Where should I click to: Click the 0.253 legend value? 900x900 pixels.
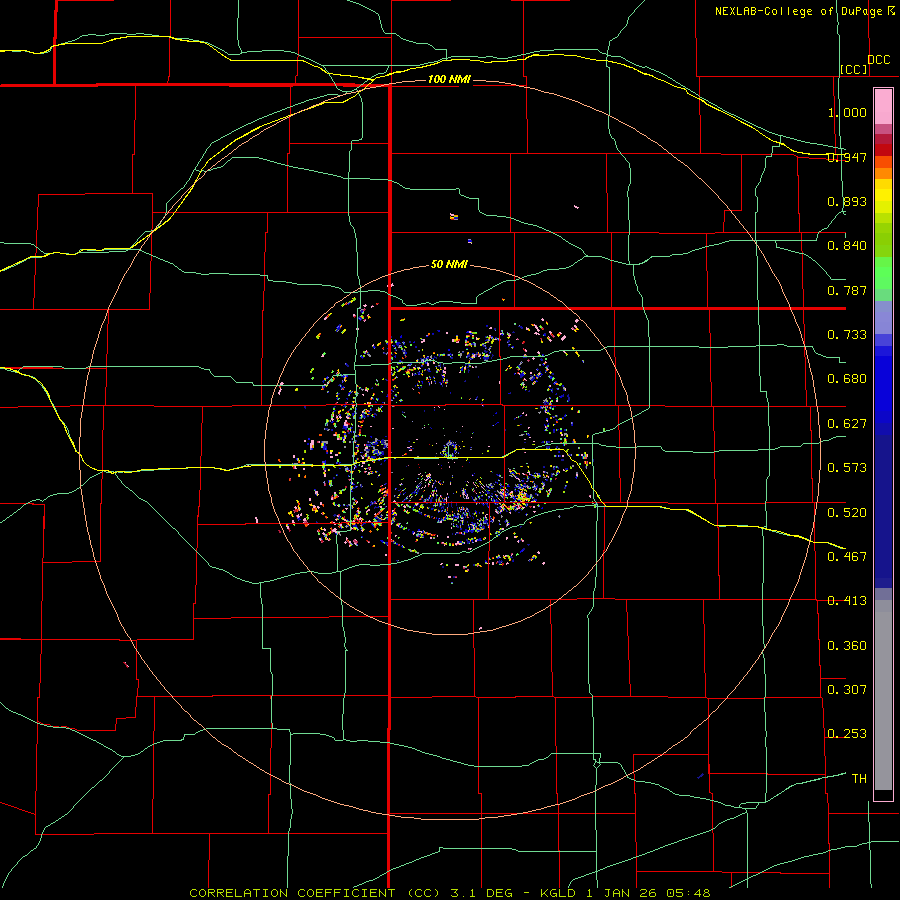(x=847, y=734)
